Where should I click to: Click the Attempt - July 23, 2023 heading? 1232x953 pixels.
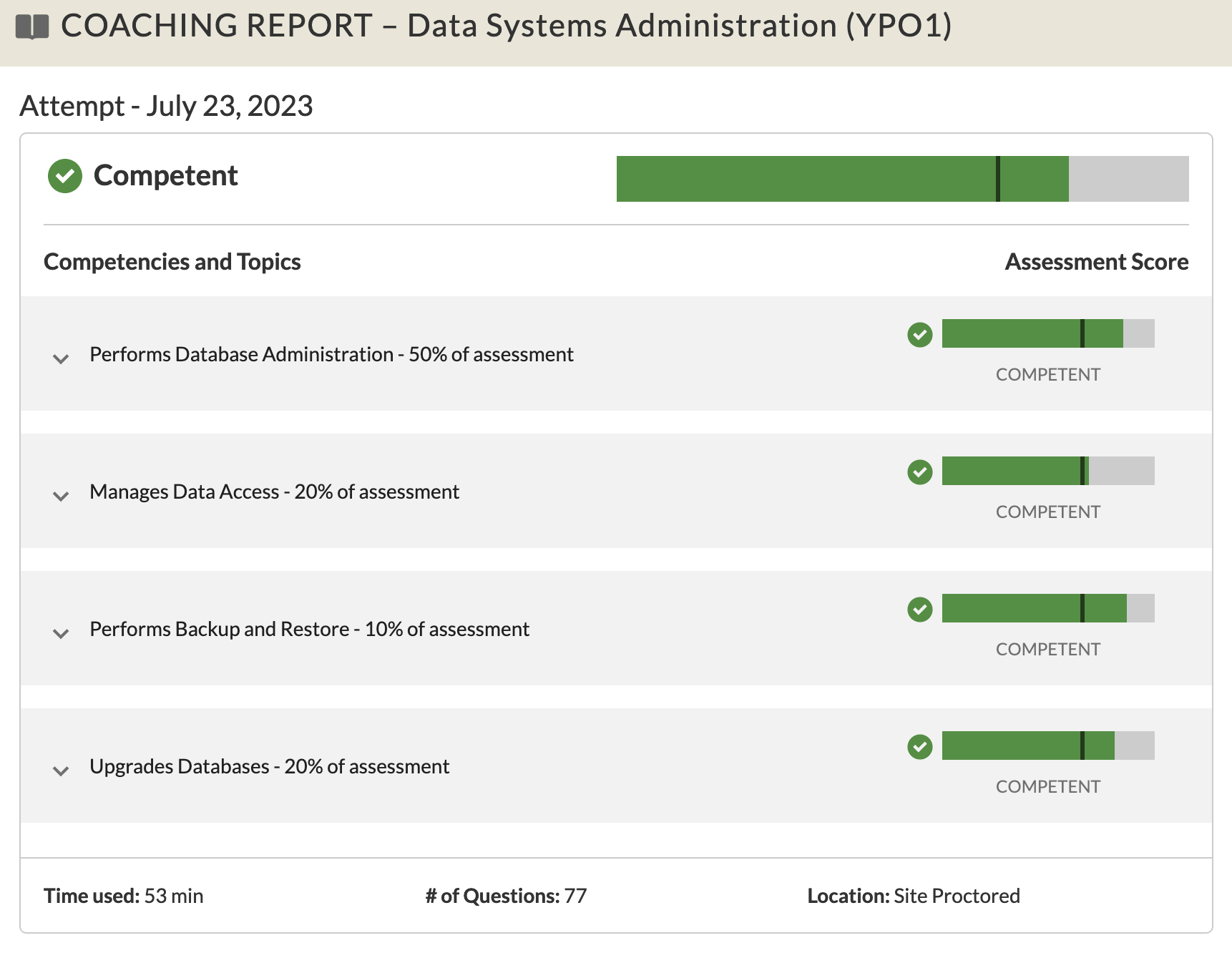tap(166, 107)
